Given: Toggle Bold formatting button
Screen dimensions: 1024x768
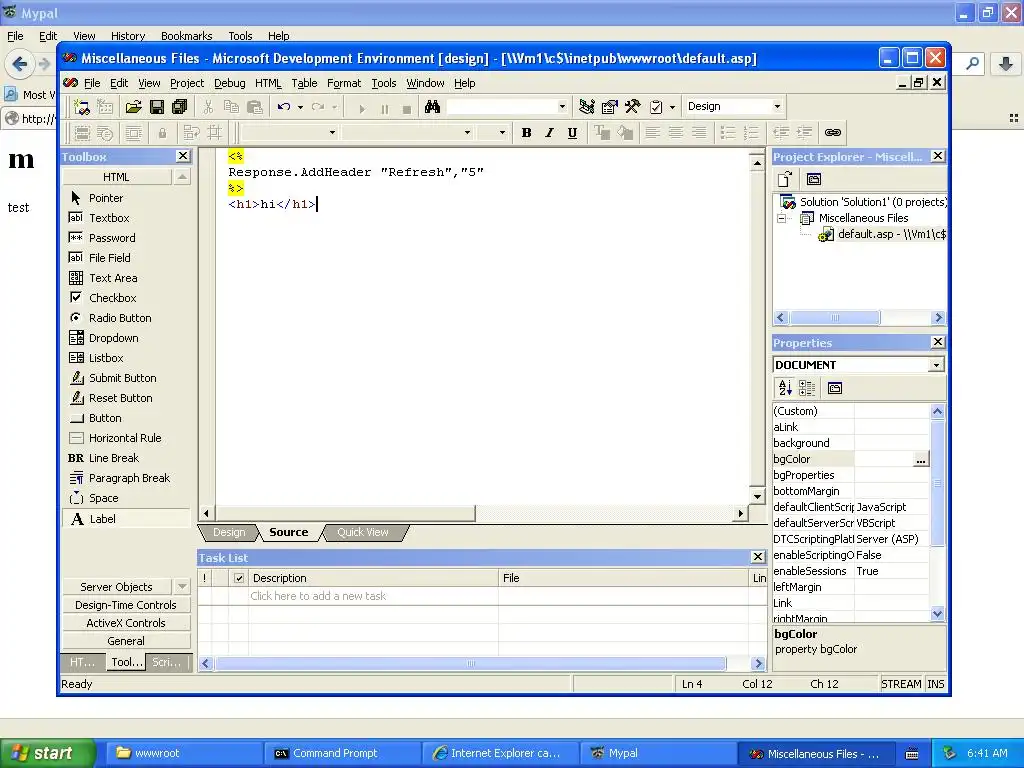Looking at the screenshot, I should coord(526,133).
